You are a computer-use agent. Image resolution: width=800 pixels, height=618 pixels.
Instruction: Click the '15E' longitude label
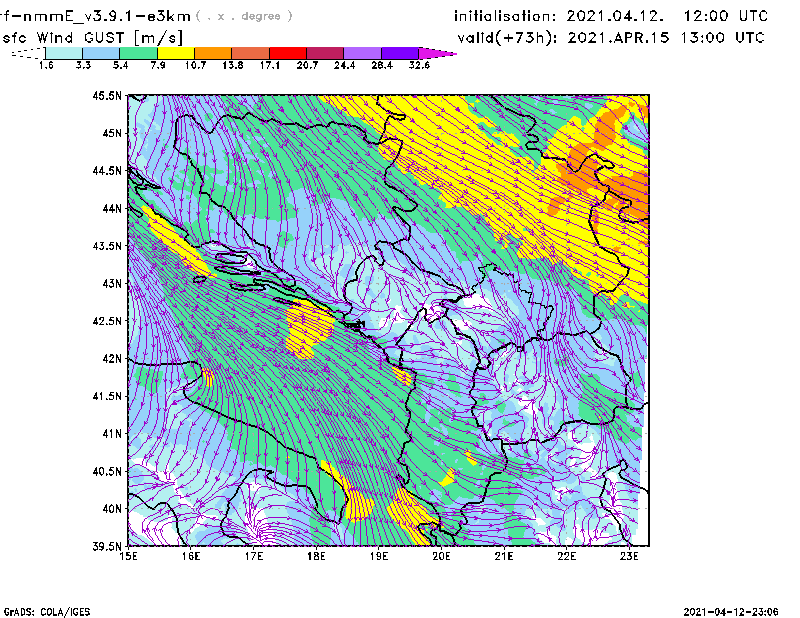tap(128, 556)
